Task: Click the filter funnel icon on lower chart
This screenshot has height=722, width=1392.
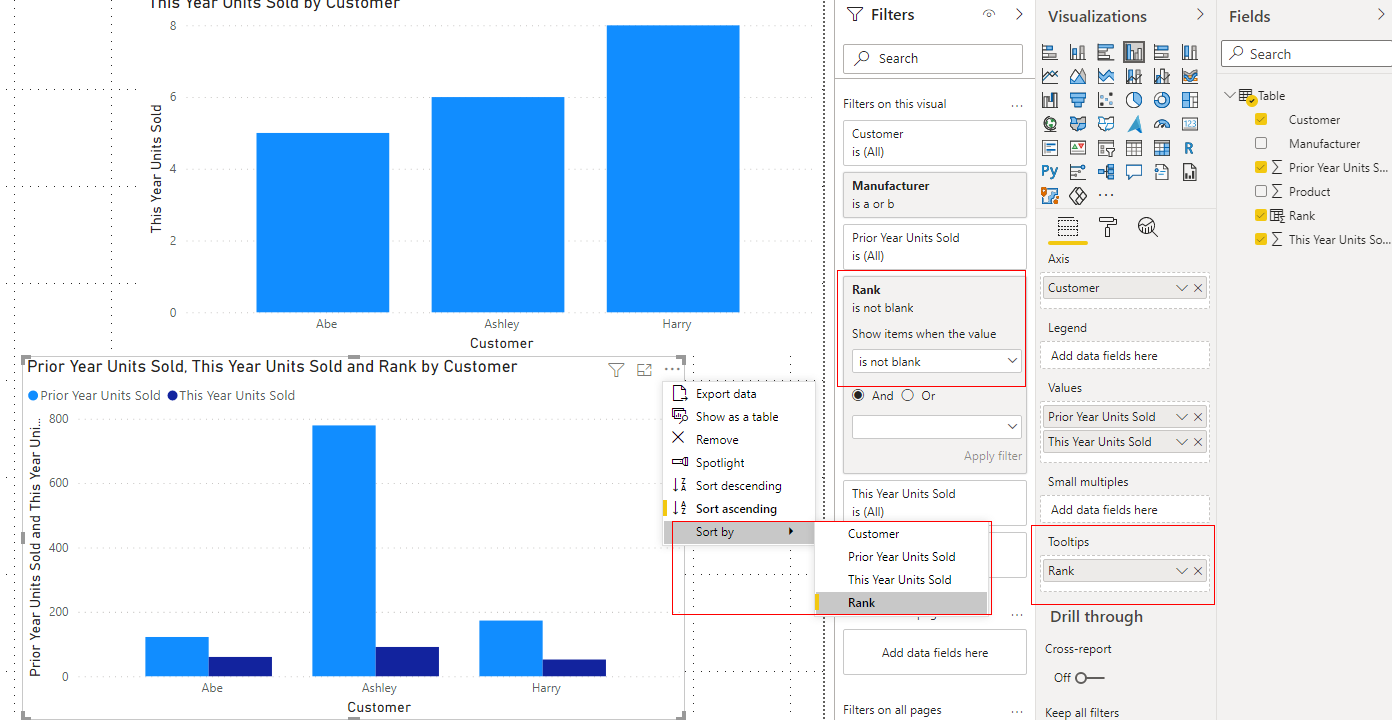Action: [616, 370]
